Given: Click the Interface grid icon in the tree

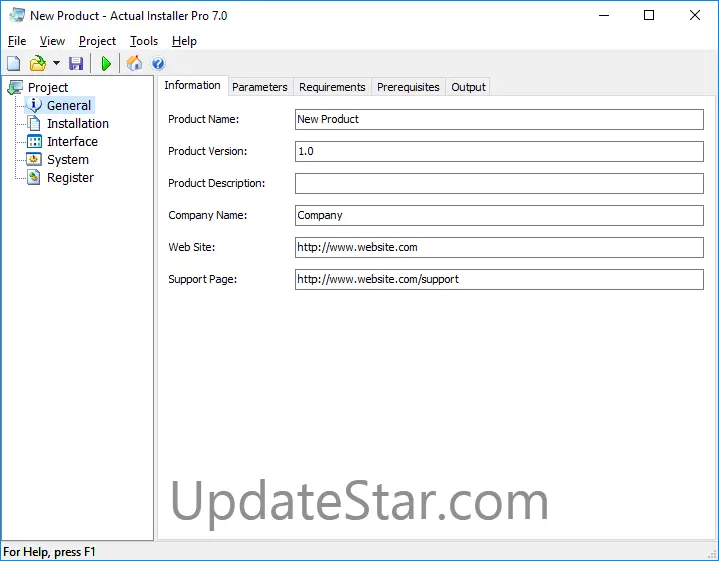Looking at the screenshot, I should 34,141.
